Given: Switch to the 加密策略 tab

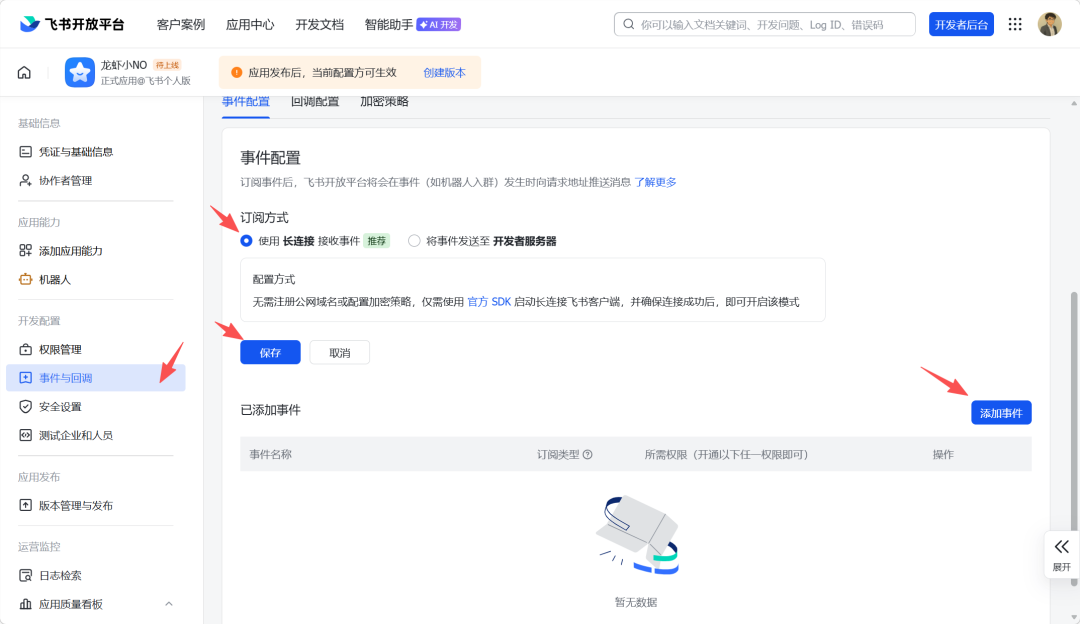Looking at the screenshot, I should tap(384, 102).
